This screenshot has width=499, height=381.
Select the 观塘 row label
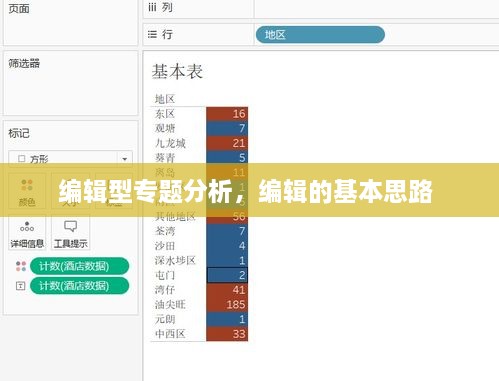pos(165,128)
